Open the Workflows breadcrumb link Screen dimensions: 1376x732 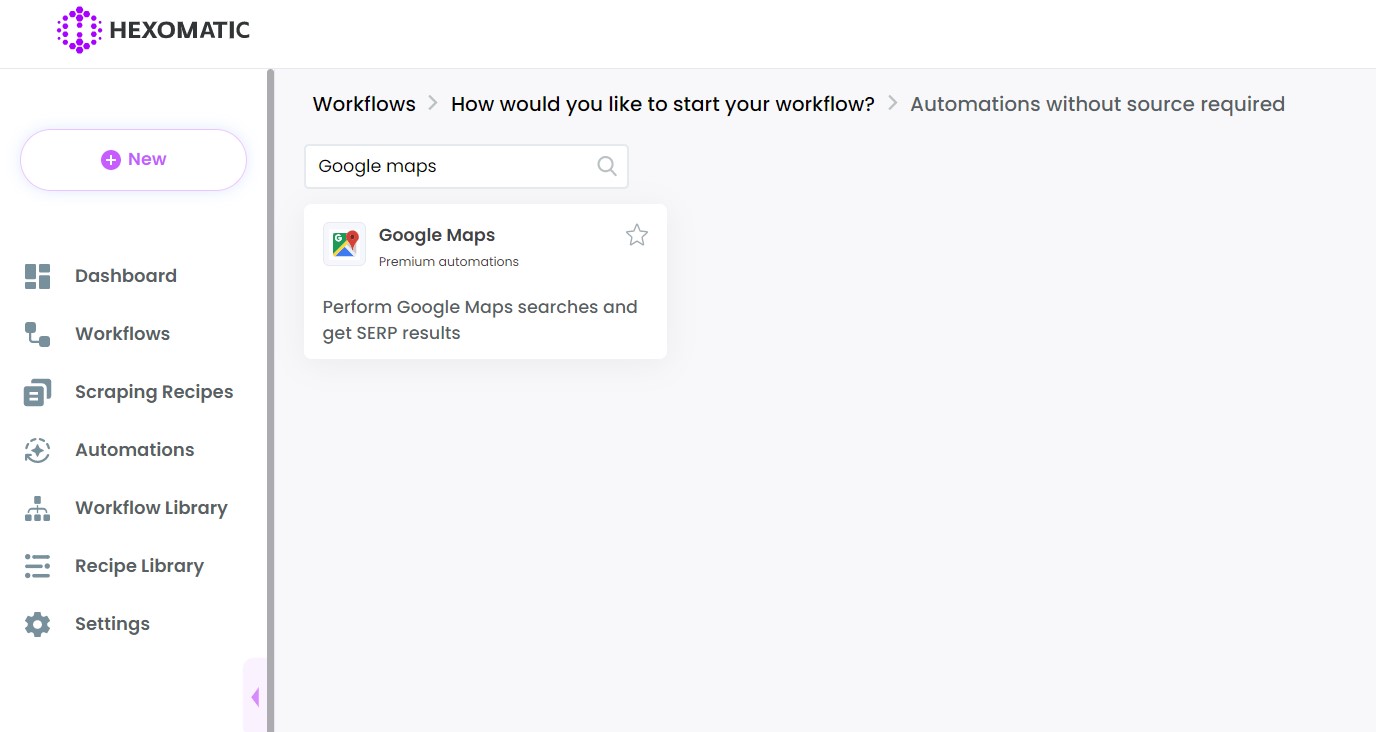coord(364,103)
